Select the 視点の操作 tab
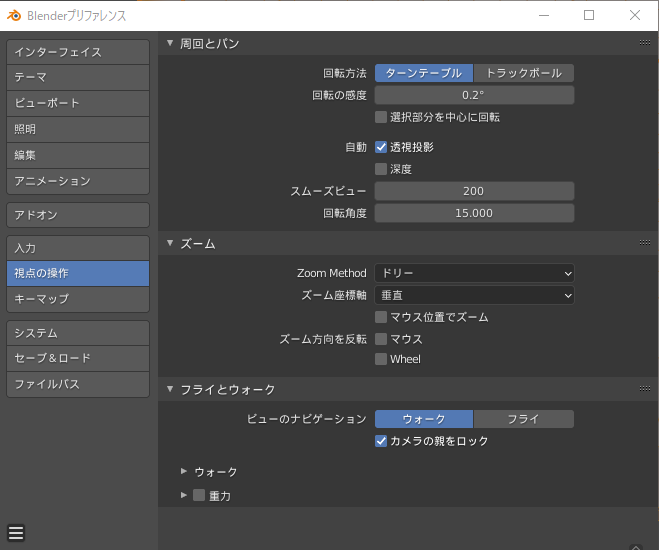This screenshot has width=659, height=550. (x=78, y=274)
